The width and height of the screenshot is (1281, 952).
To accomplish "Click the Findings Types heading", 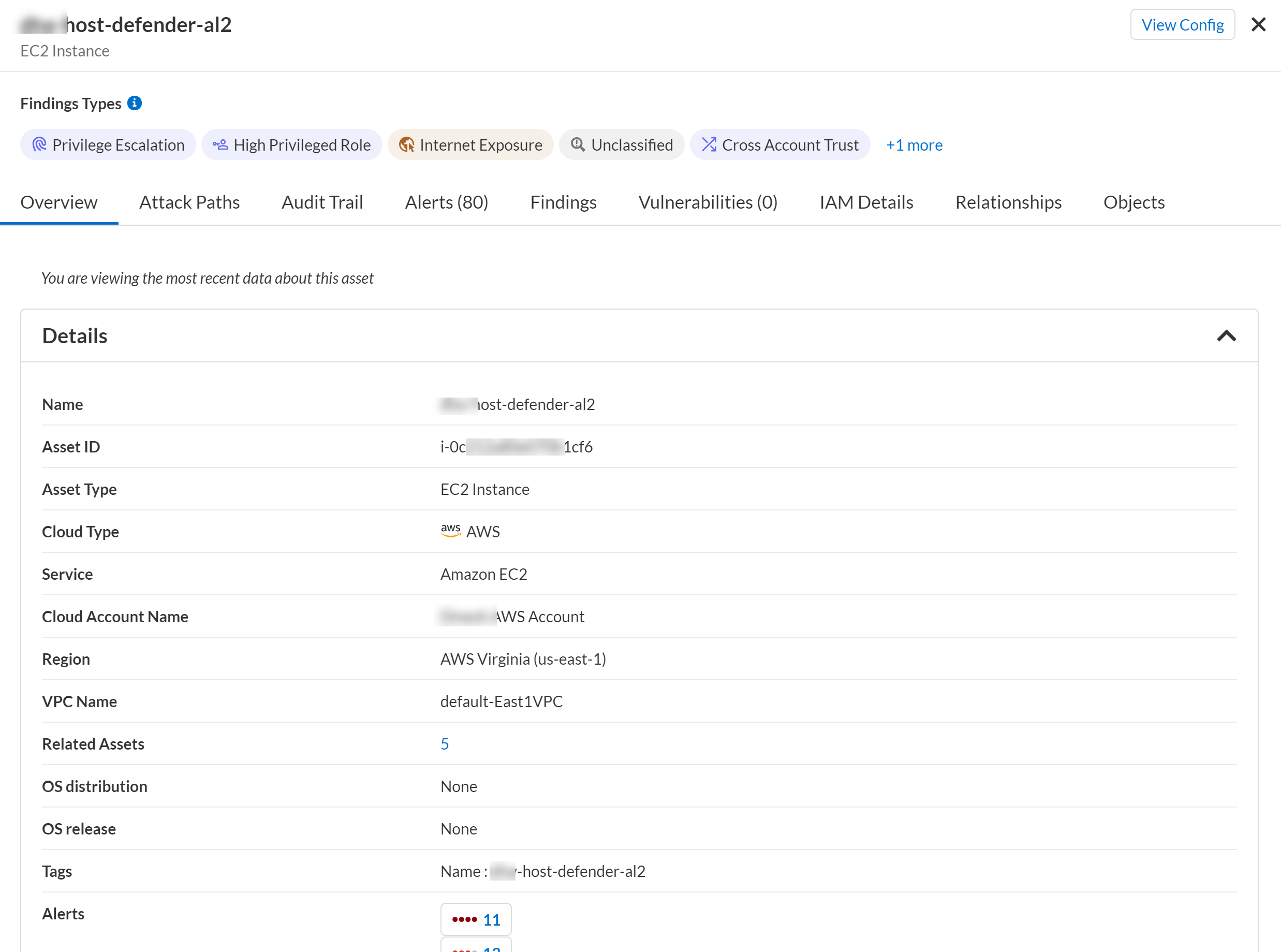I will 71,103.
